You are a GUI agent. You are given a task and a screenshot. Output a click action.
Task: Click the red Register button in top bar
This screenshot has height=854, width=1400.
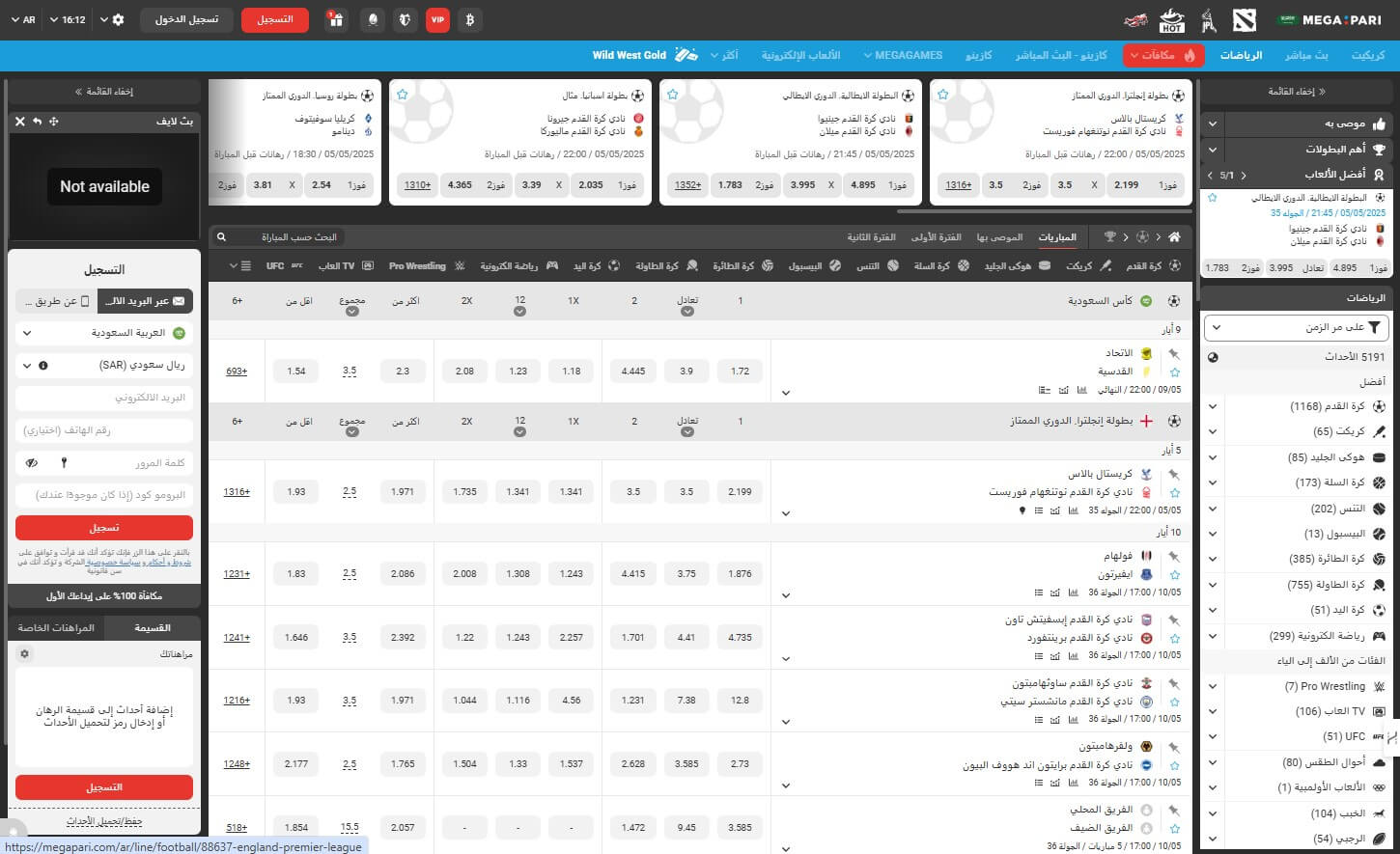[275, 19]
